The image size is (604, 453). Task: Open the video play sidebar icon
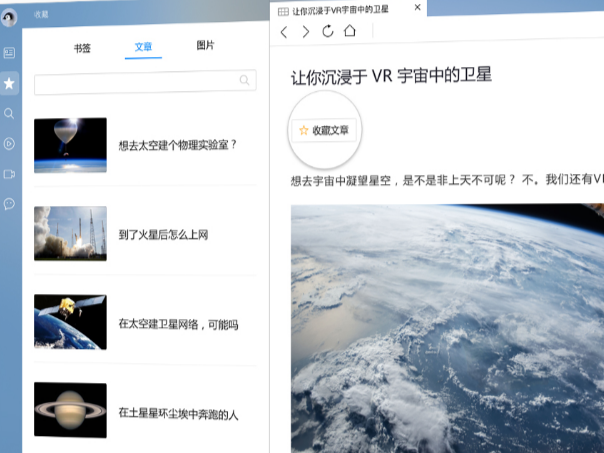(9, 144)
